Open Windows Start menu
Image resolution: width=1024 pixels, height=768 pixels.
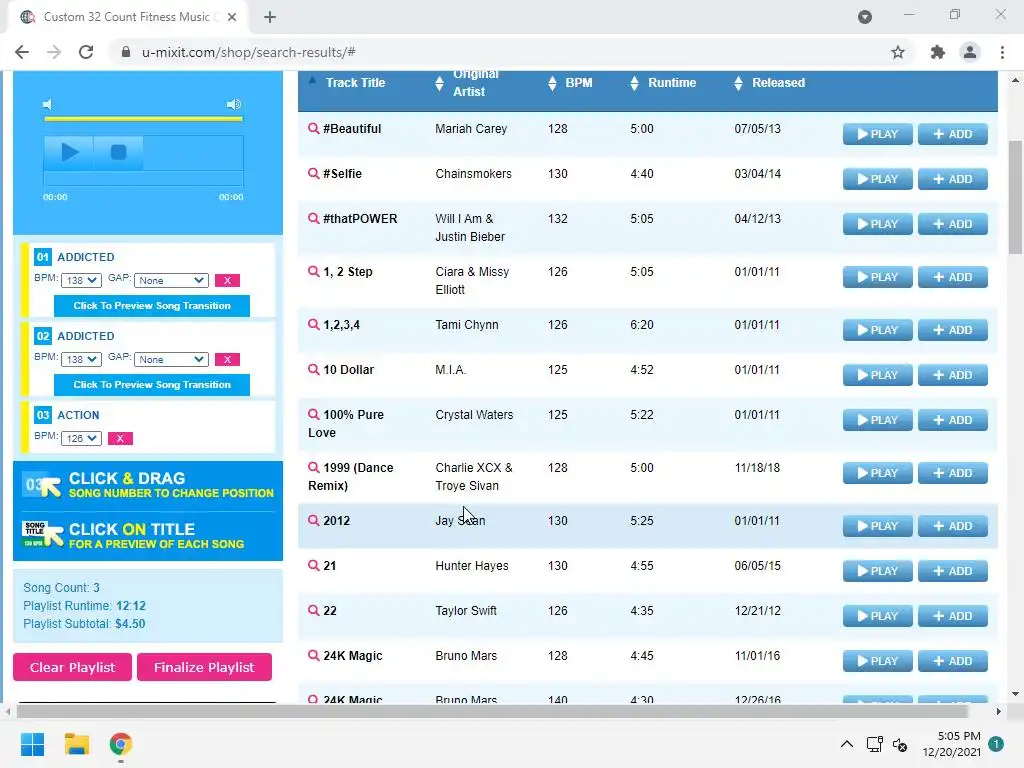[32, 744]
